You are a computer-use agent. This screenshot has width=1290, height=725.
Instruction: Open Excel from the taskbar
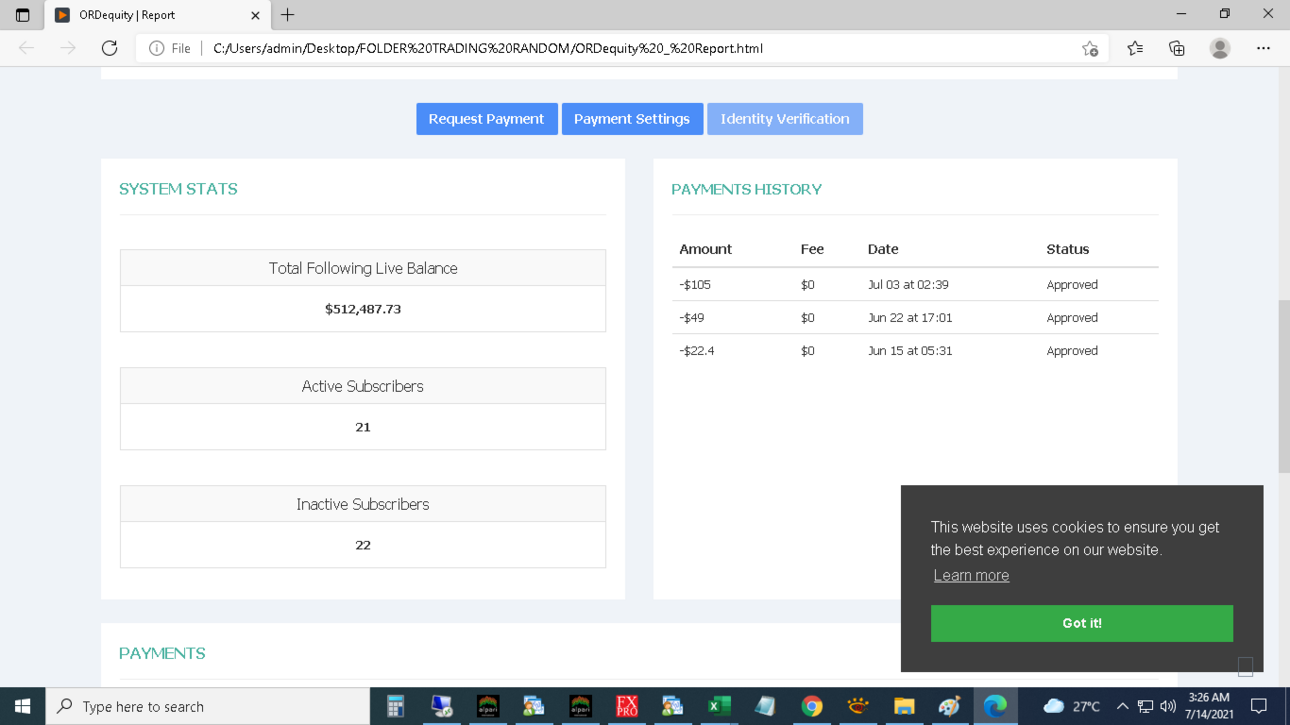pos(719,706)
